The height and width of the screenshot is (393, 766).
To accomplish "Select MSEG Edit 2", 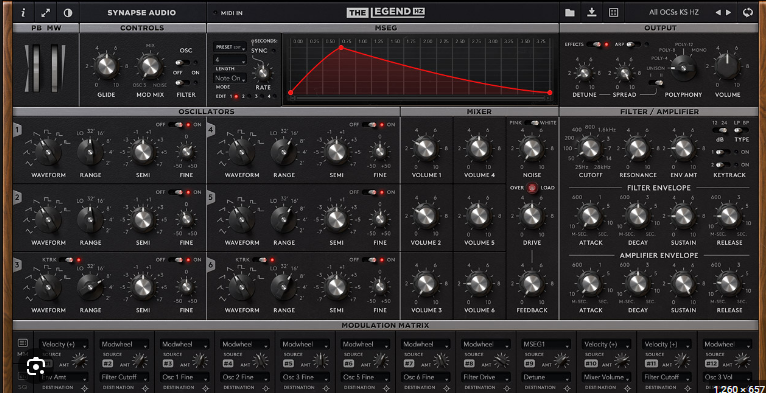I will (x=248, y=96).
